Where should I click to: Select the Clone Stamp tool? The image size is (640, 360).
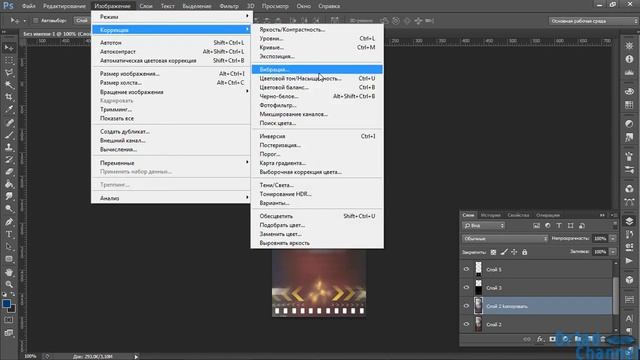click(9, 147)
